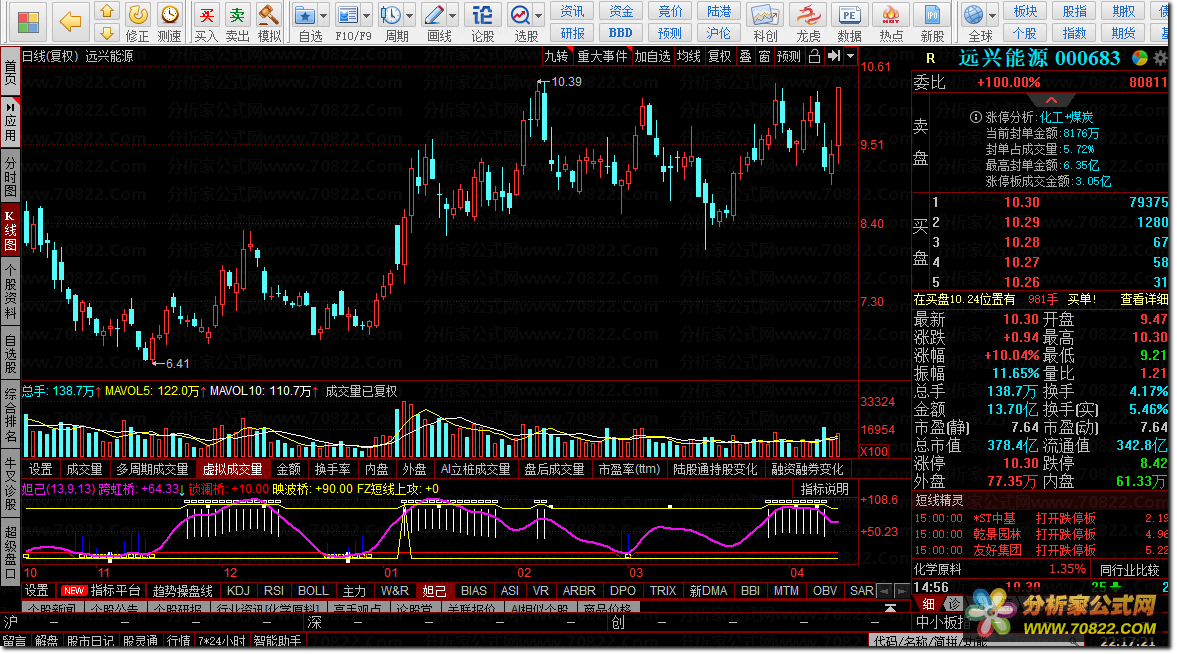Open the 模拟 simulation gavel icon

click(269, 23)
